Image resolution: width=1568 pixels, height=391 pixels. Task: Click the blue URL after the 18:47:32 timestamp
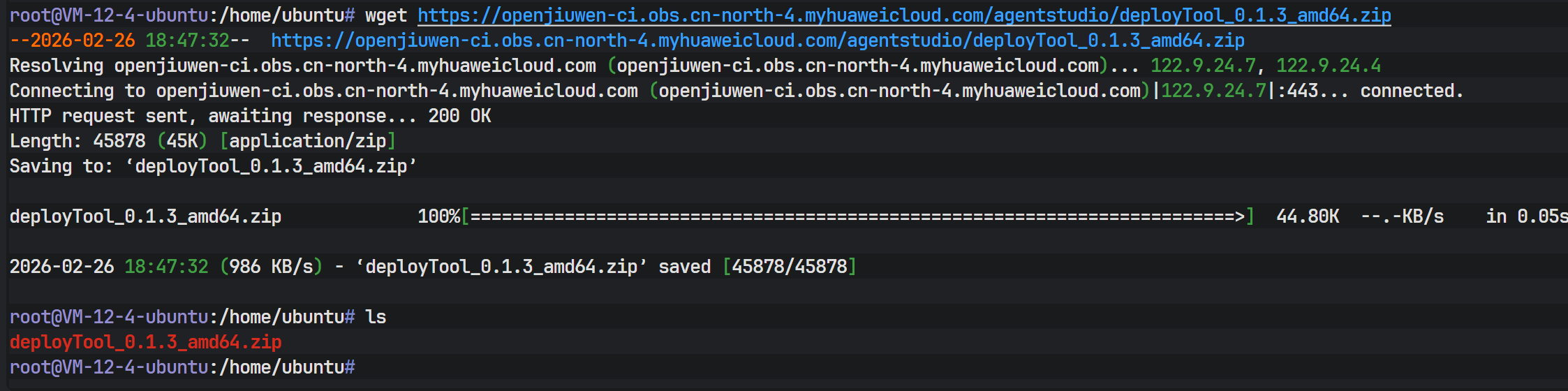(757, 40)
